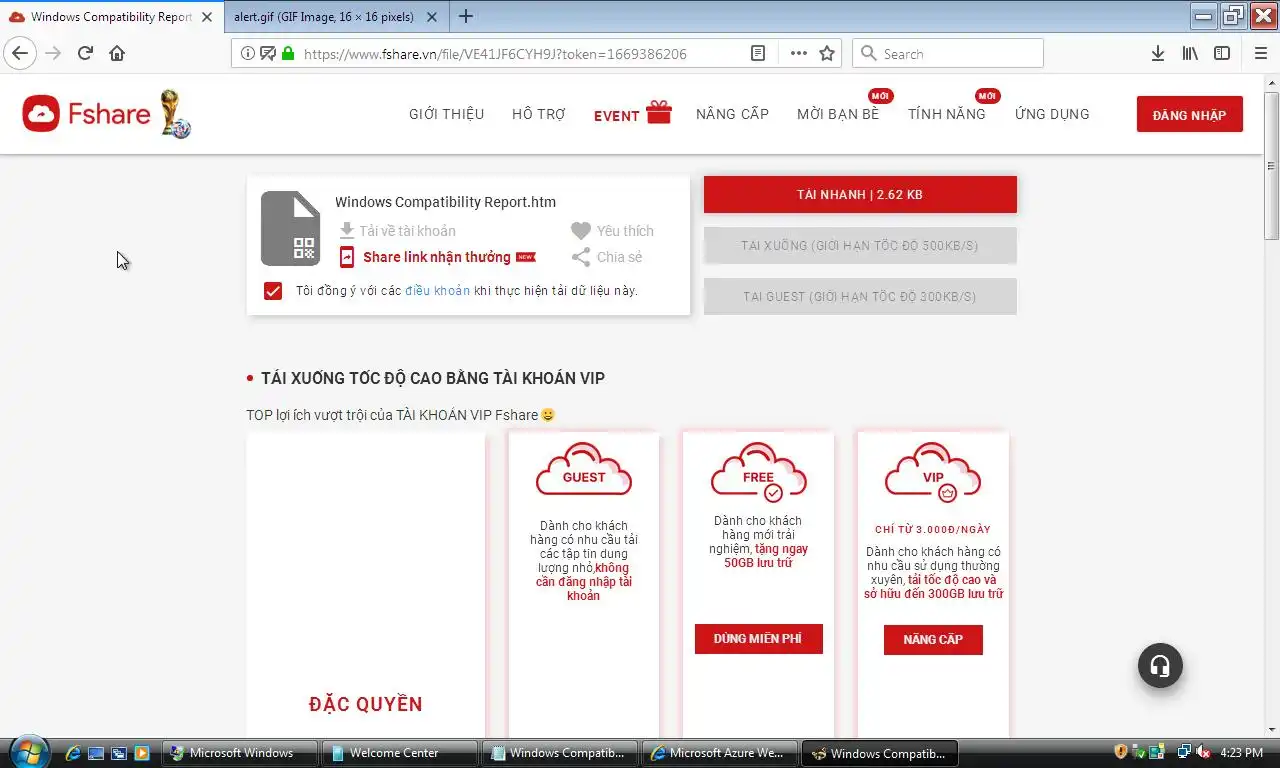Click the VIP cloud icon
1280x768 pixels.
tap(933, 470)
